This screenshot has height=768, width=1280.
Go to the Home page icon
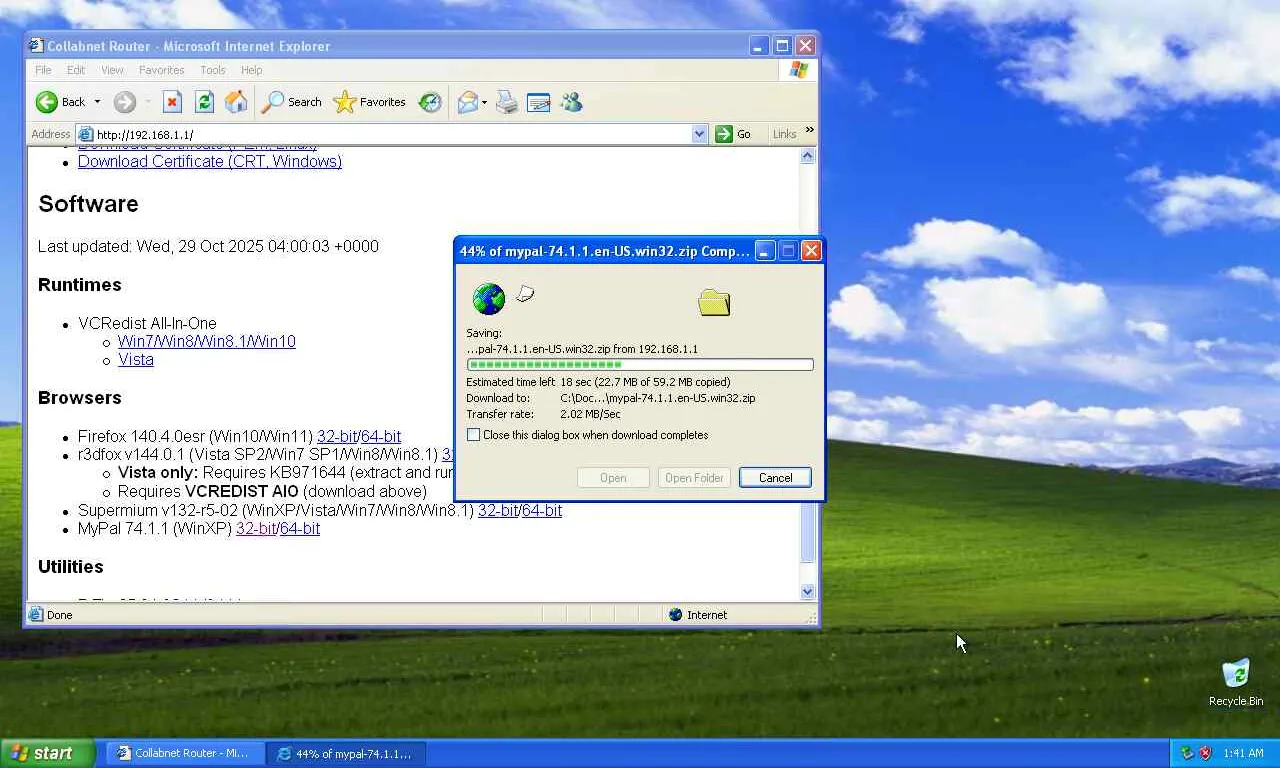click(x=236, y=102)
